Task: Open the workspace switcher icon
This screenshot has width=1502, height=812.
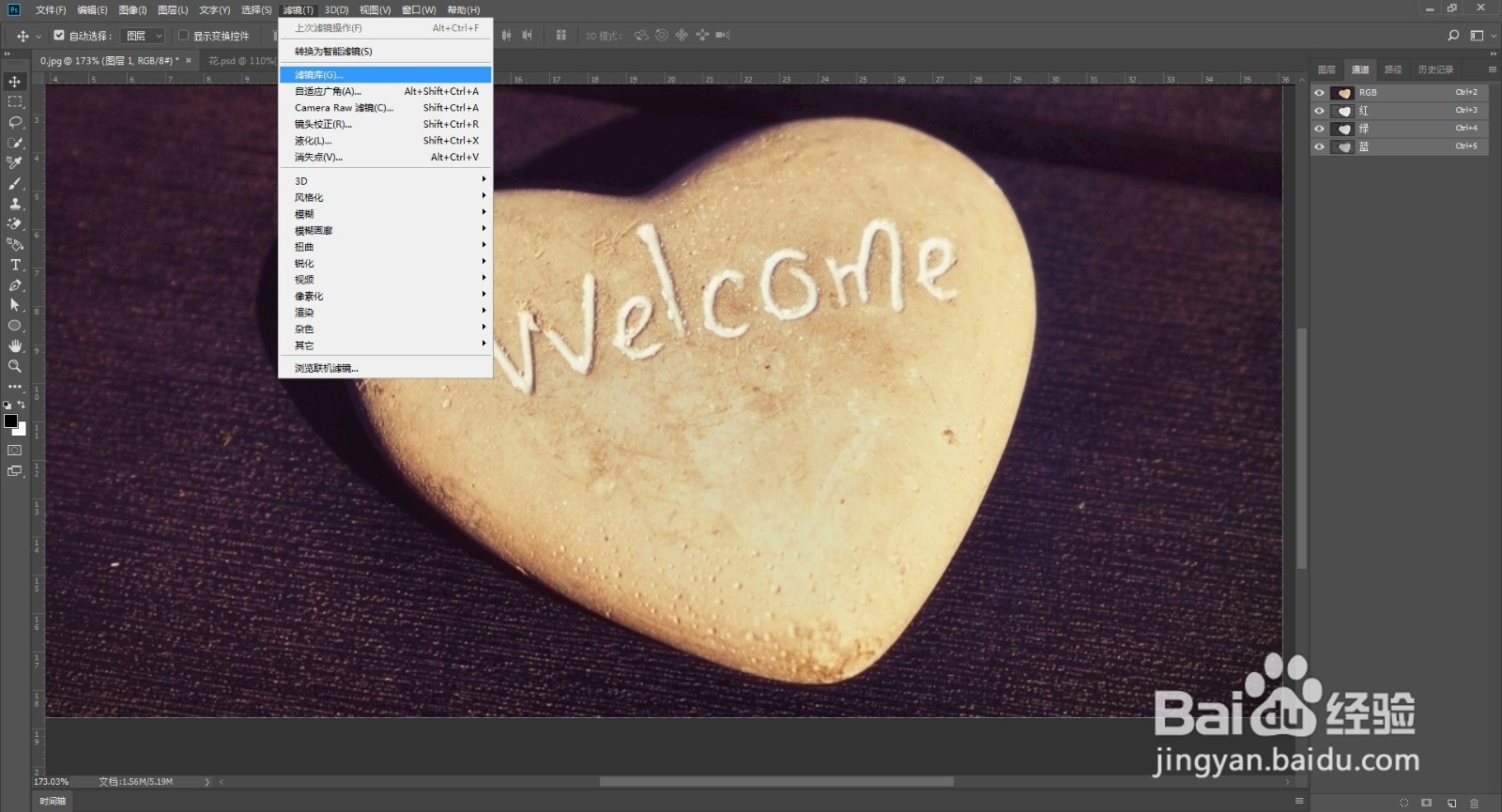Action: (x=1478, y=36)
